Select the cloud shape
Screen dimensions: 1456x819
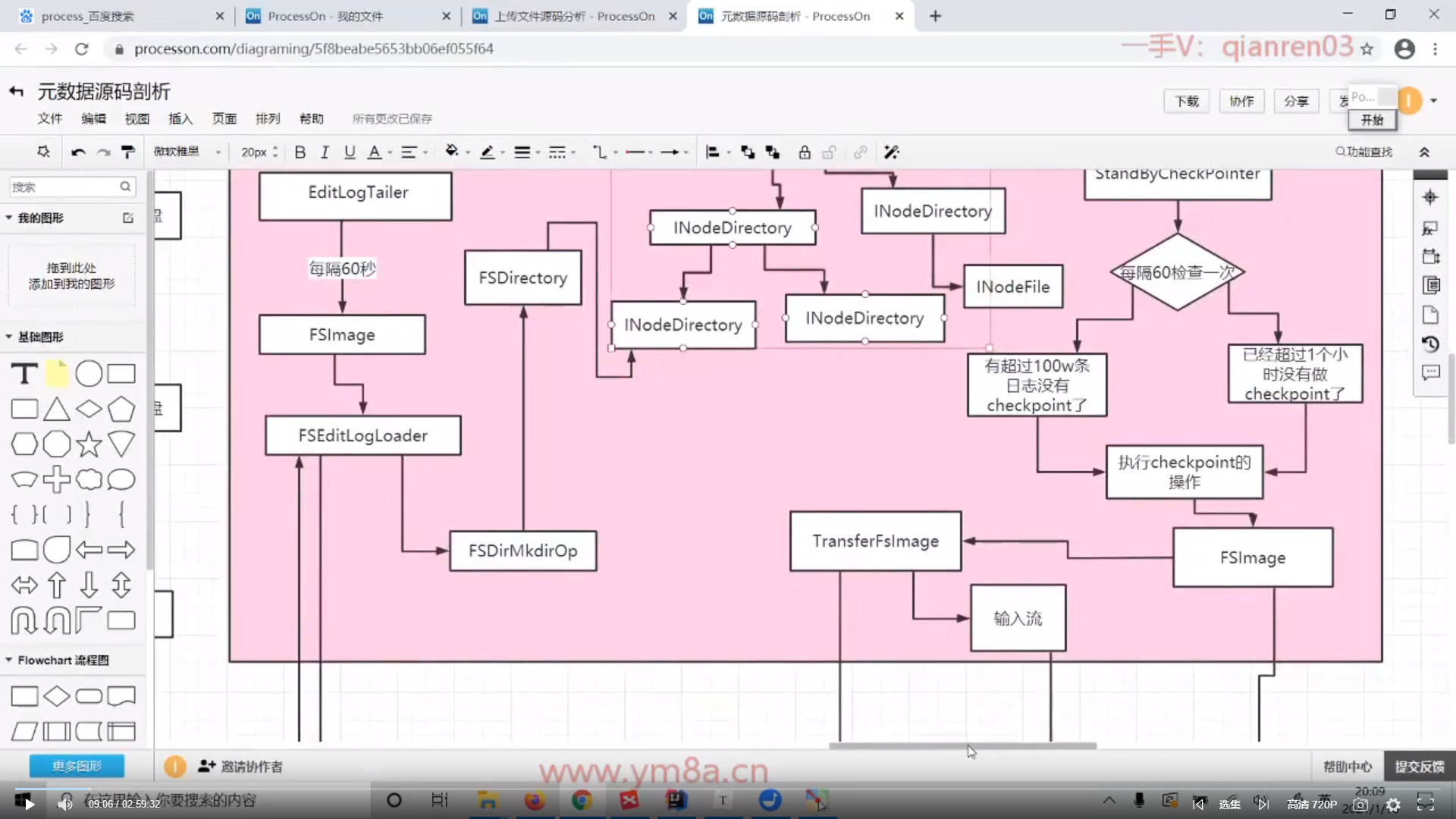click(x=89, y=479)
